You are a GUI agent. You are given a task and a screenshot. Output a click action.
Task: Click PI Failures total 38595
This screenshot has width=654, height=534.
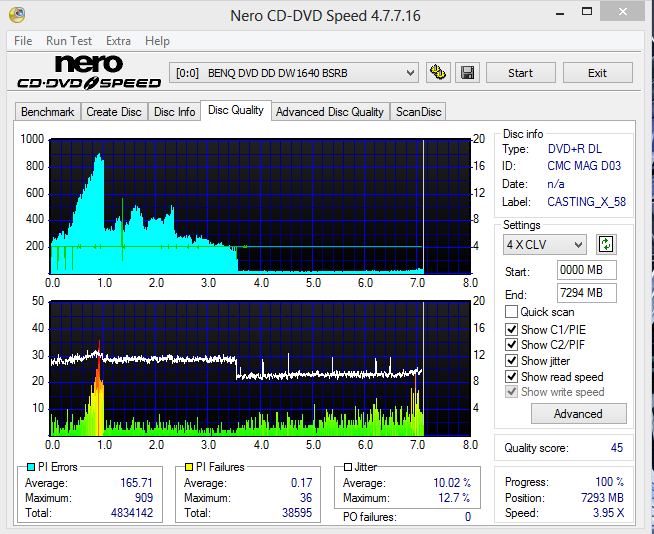[297, 513]
